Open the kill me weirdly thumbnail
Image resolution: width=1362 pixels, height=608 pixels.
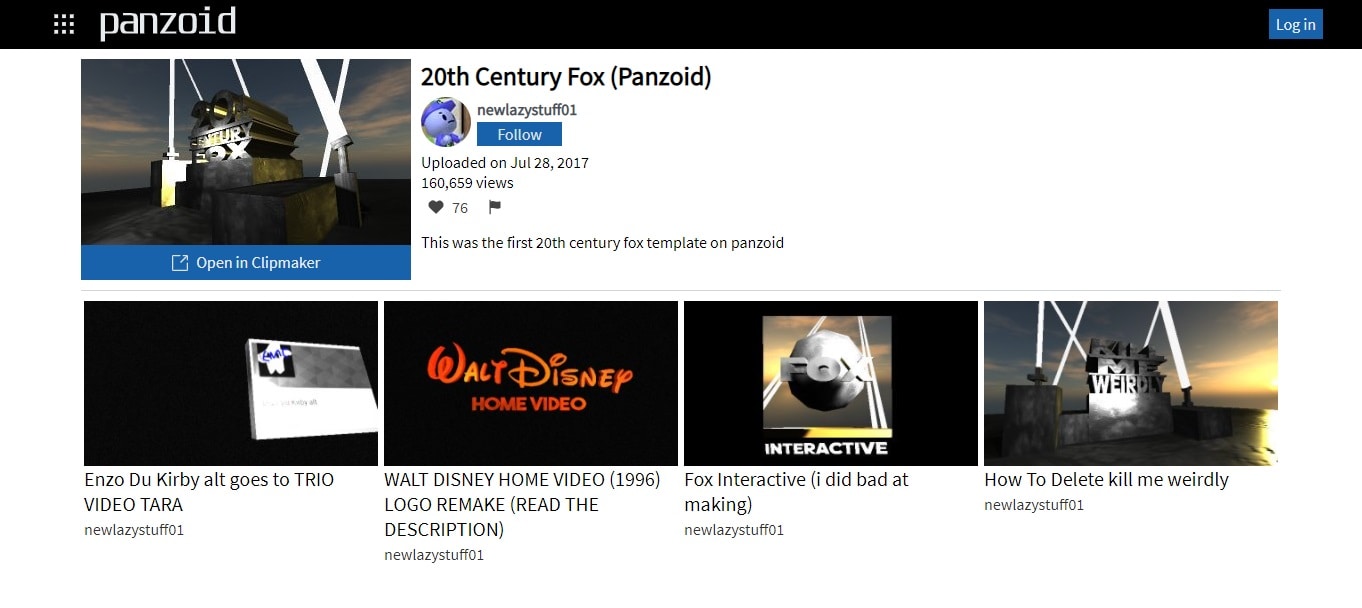pos(1131,383)
